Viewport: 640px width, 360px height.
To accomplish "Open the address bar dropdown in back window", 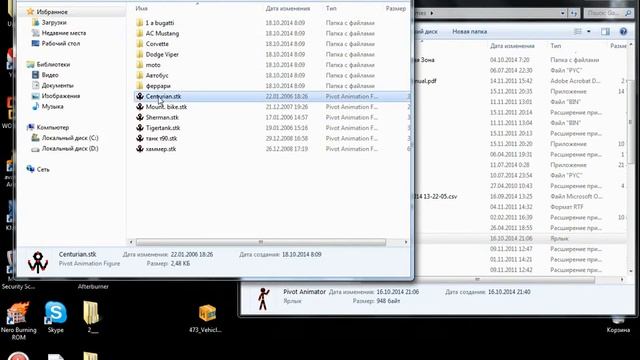I will (563, 13).
